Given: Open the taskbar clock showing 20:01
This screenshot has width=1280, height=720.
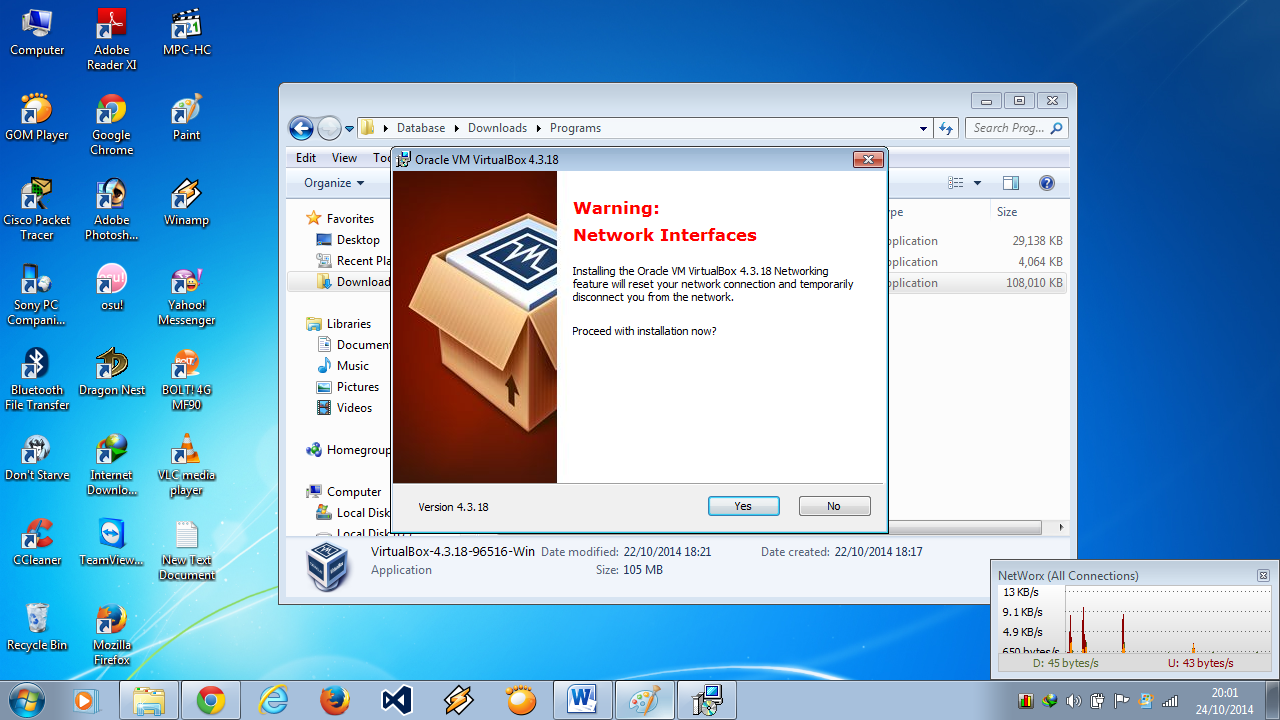Looking at the screenshot, I should tap(1224, 700).
